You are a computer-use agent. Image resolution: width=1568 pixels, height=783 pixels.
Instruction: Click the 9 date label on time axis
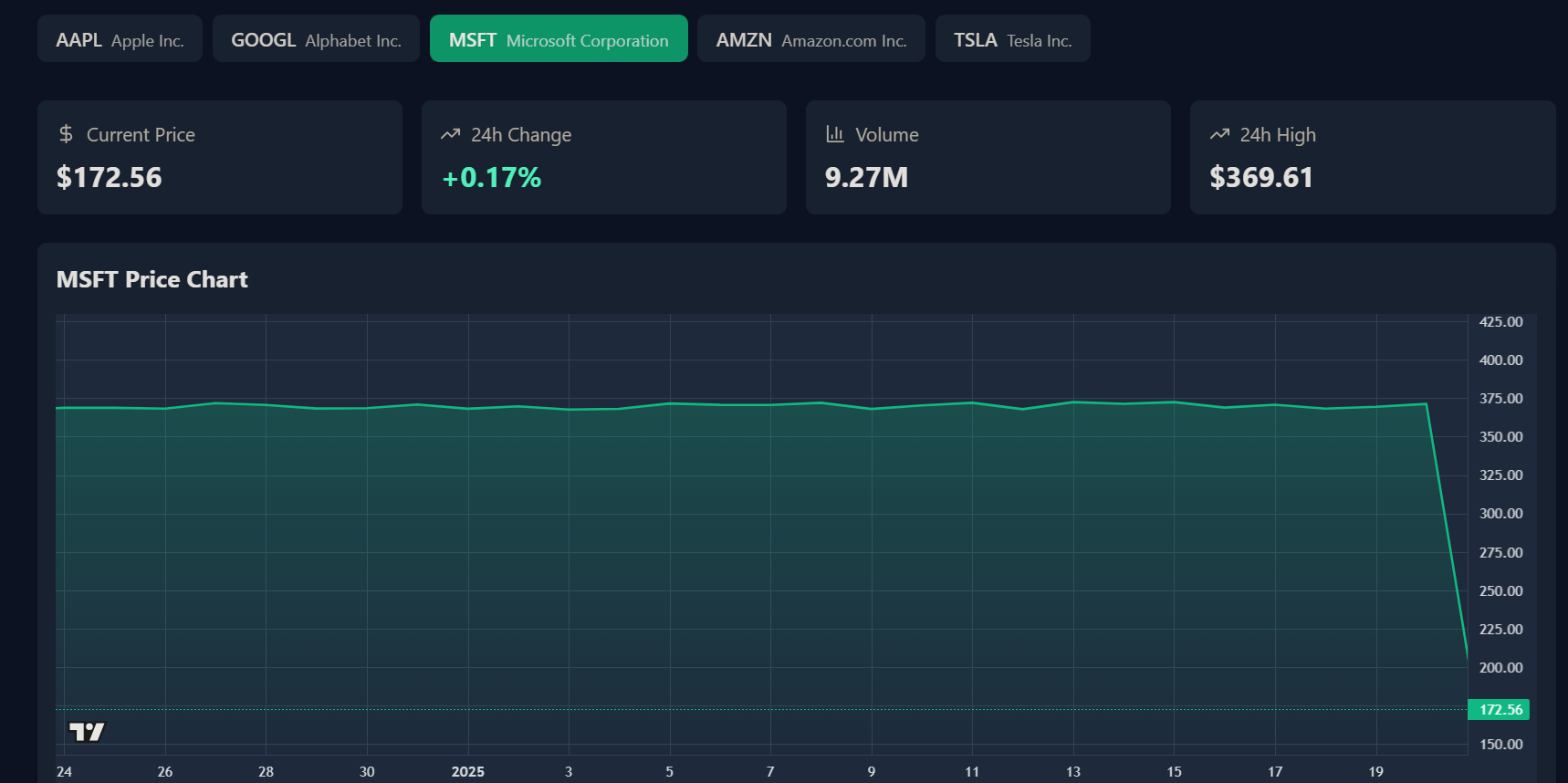(x=872, y=771)
